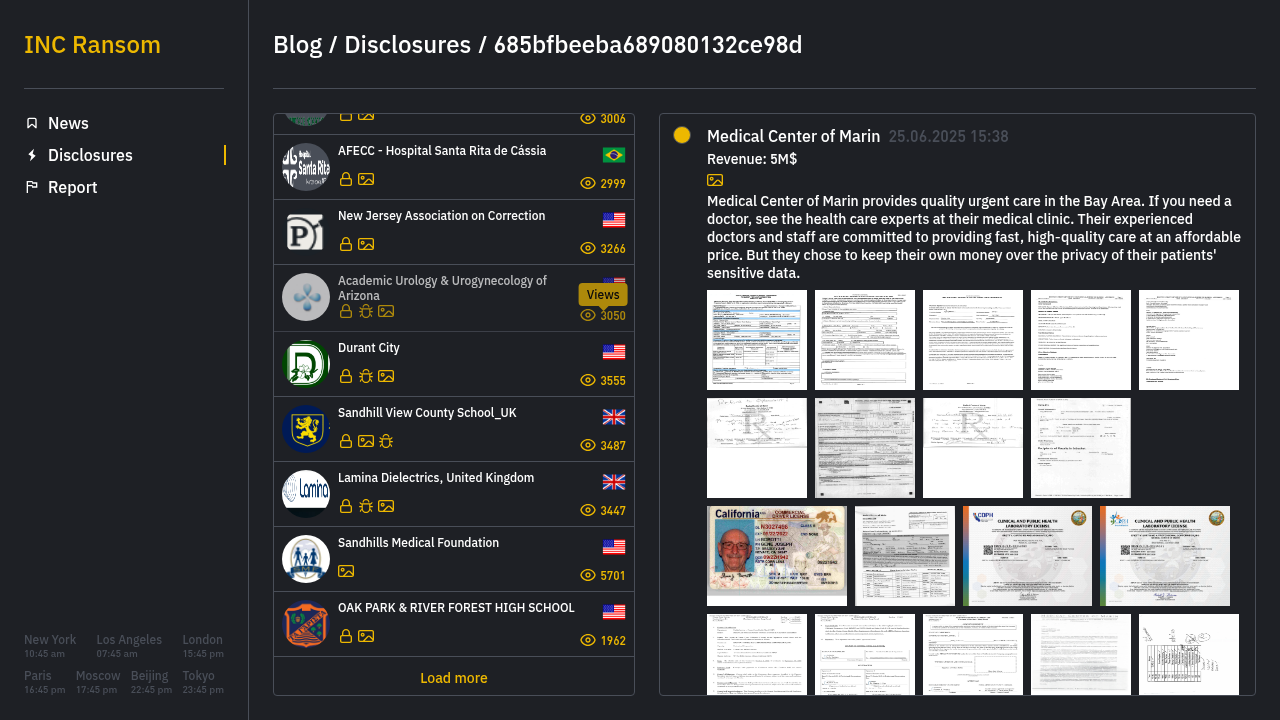Screen dimensions: 1280x720
Task: Click the date 25.06.2025 15:38
Action: click(x=948, y=136)
